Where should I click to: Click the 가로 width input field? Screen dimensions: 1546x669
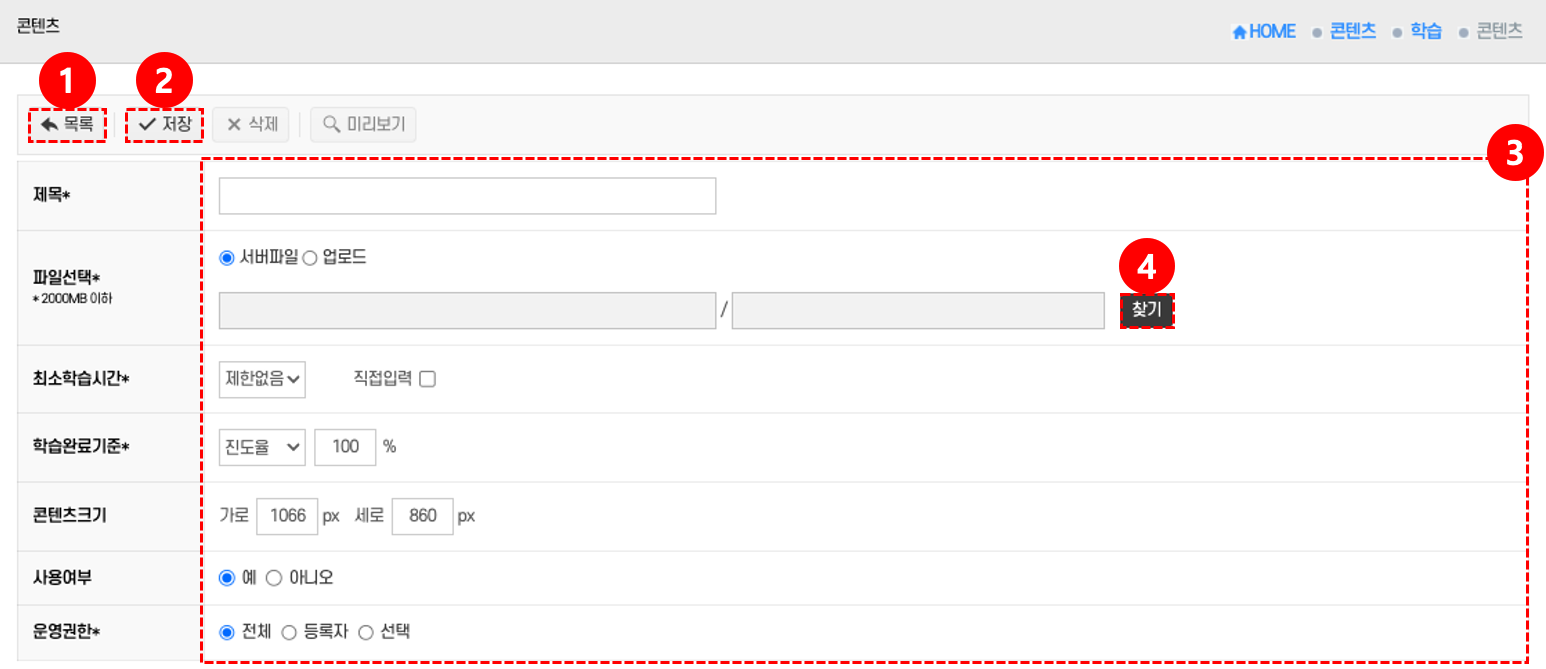[288, 516]
